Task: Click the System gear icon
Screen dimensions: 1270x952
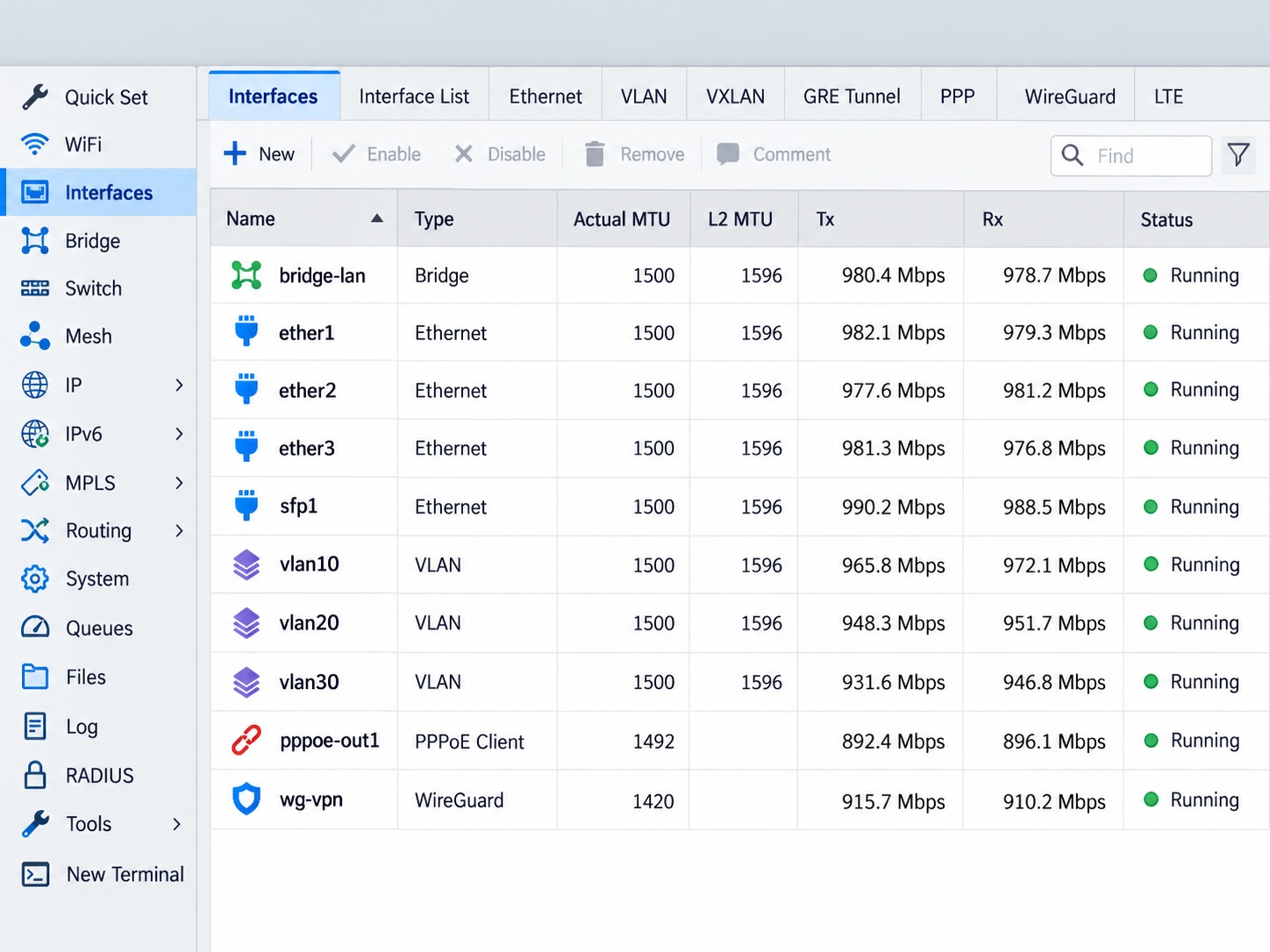Action: pos(35,579)
